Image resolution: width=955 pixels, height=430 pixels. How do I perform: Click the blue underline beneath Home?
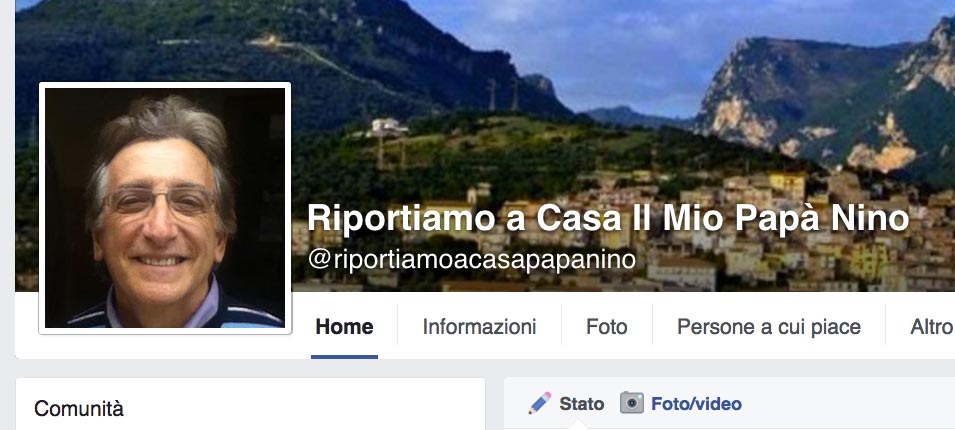pyautogui.click(x=344, y=357)
